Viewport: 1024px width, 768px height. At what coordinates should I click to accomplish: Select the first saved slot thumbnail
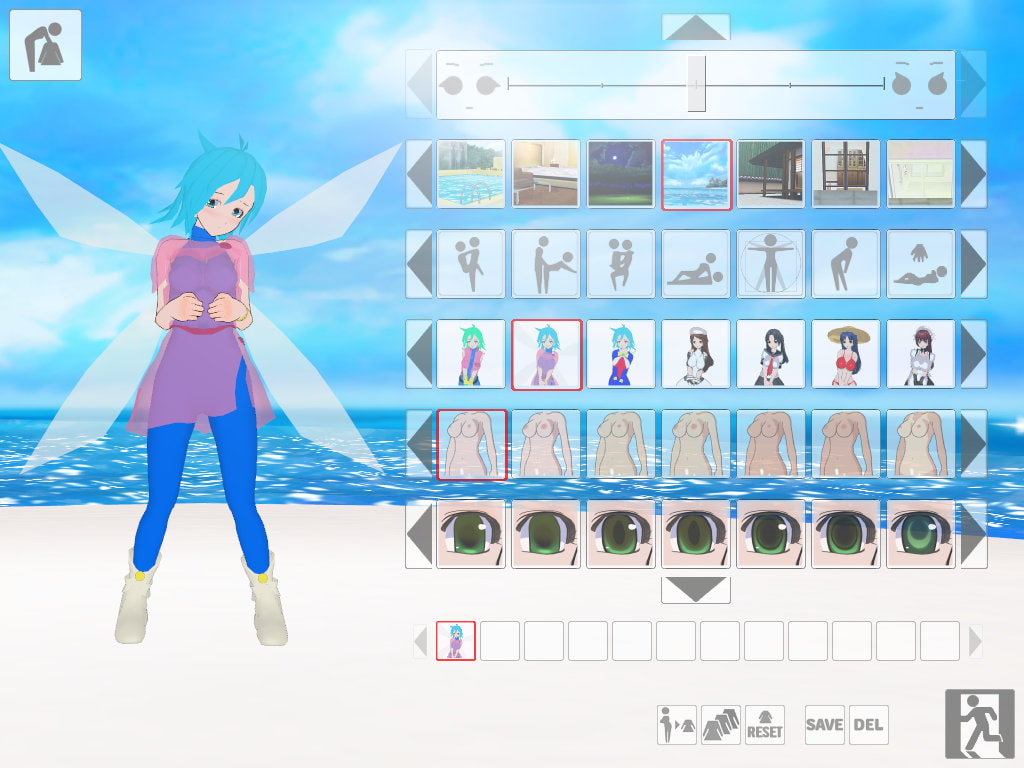(456, 641)
